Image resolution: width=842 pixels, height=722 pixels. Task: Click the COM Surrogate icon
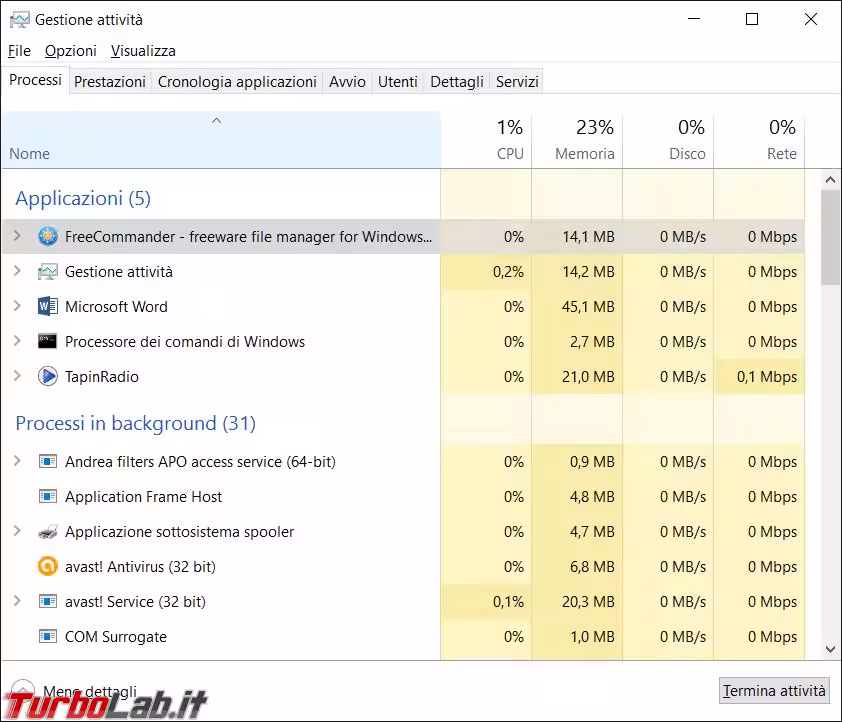(48, 637)
